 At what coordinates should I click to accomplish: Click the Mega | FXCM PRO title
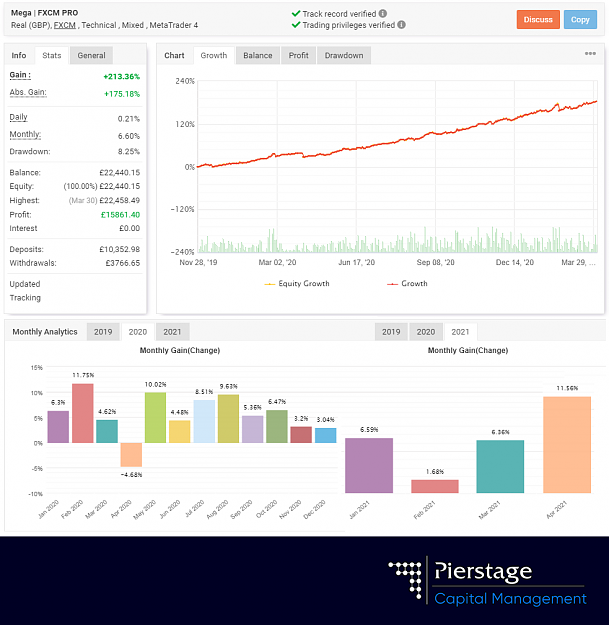pyautogui.click(x=44, y=13)
